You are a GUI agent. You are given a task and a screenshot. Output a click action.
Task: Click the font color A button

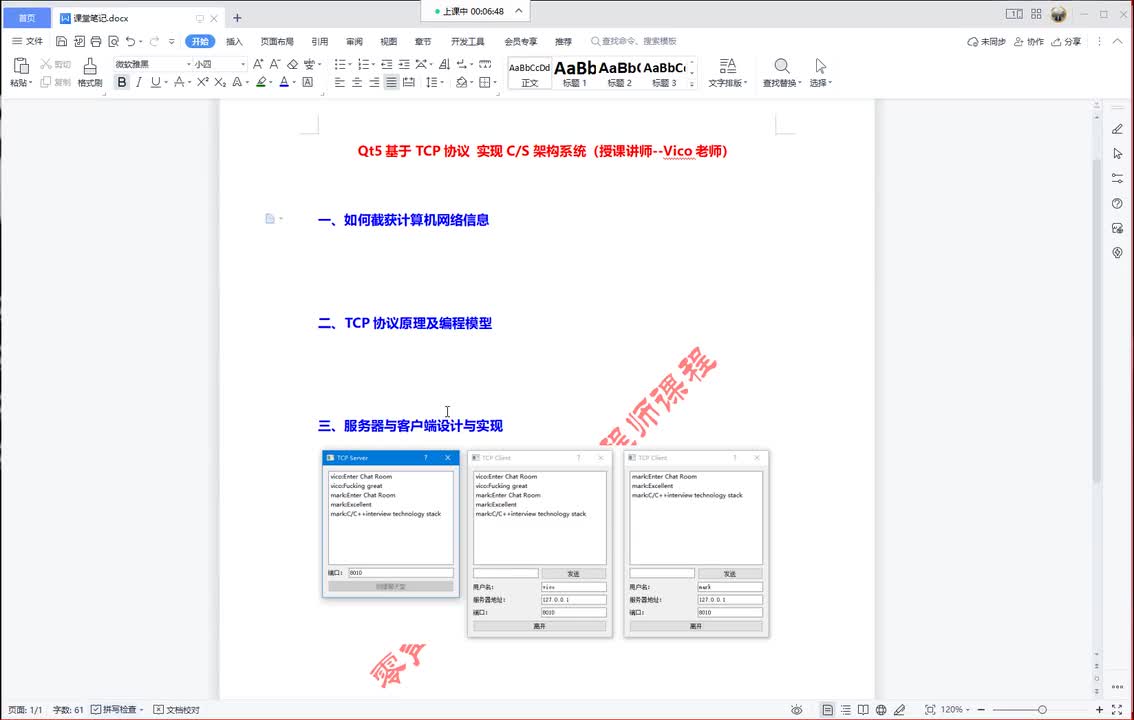(x=284, y=82)
